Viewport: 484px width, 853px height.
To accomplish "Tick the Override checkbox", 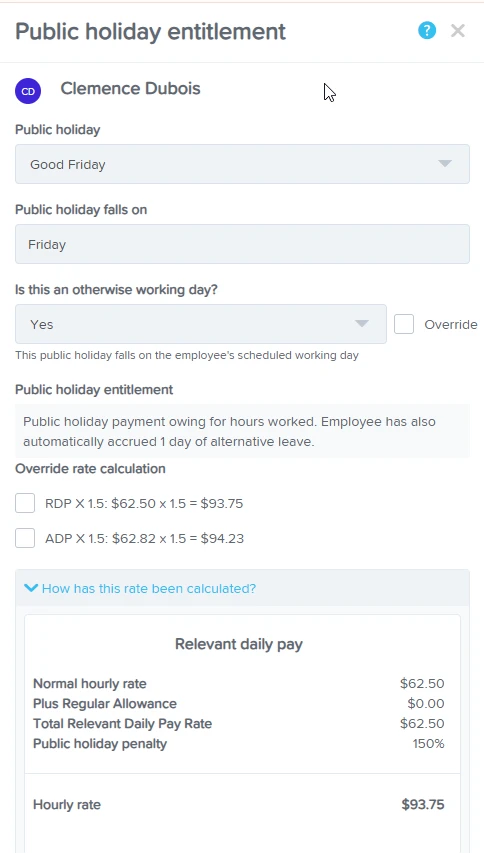I will tap(404, 324).
